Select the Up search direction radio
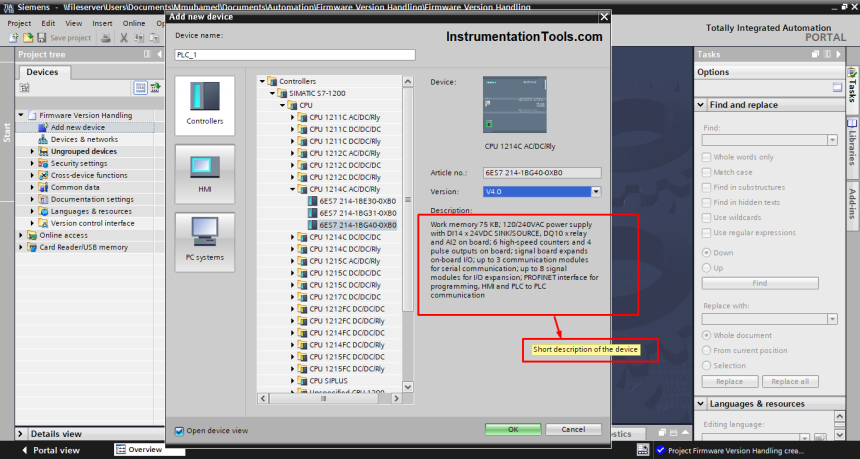This screenshot has width=860, height=459. [706, 268]
